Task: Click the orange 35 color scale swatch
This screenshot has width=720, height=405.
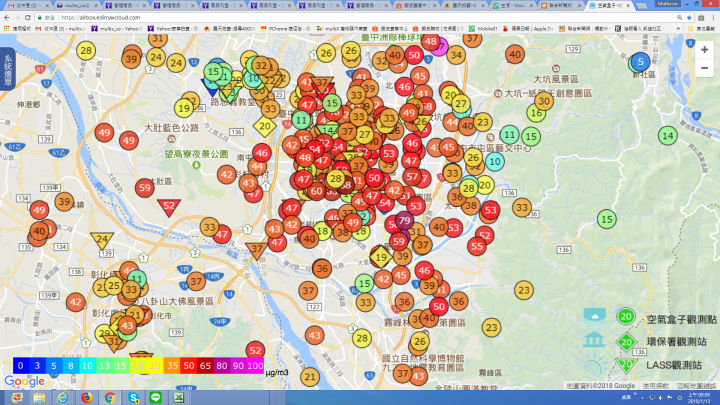Action: pos(172,366)
